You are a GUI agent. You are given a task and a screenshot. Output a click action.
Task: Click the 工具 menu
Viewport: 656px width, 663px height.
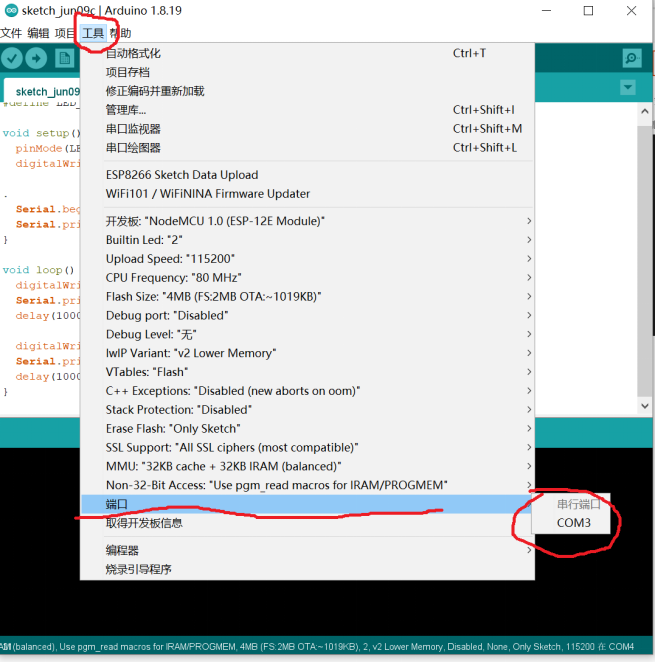click(93, 33)
